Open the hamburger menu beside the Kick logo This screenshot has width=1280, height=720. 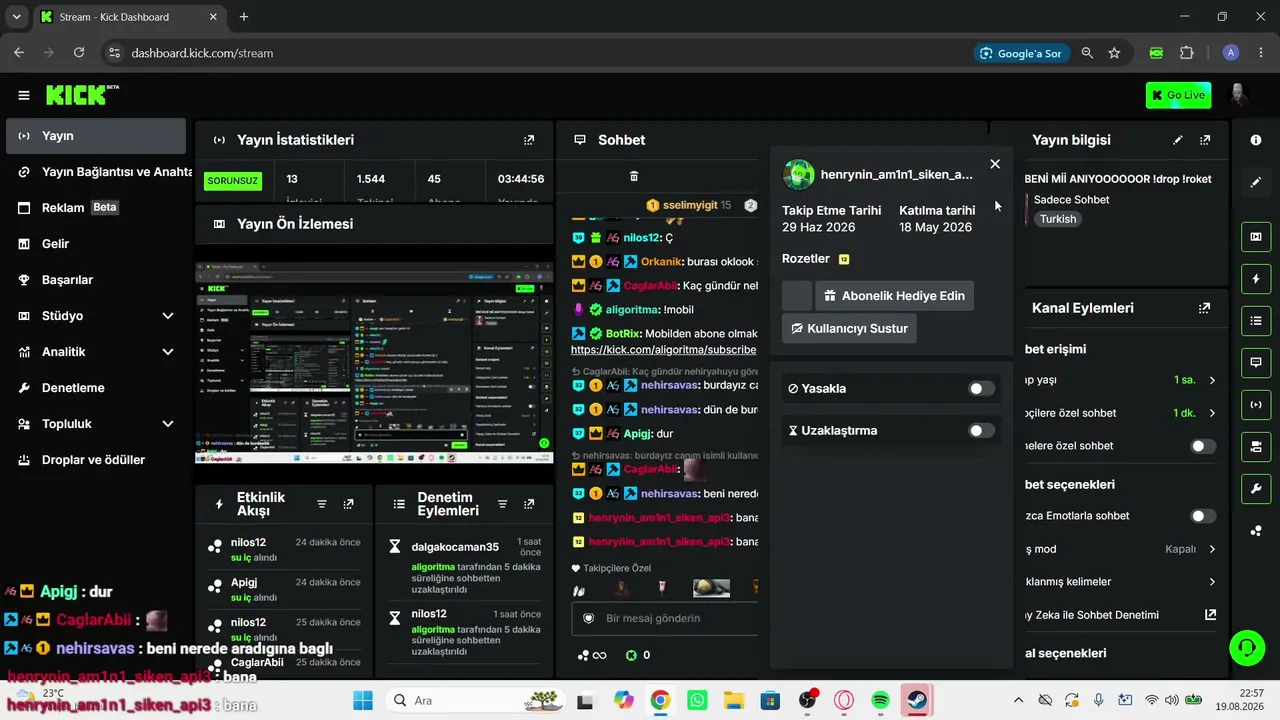(x=24, y=96)
